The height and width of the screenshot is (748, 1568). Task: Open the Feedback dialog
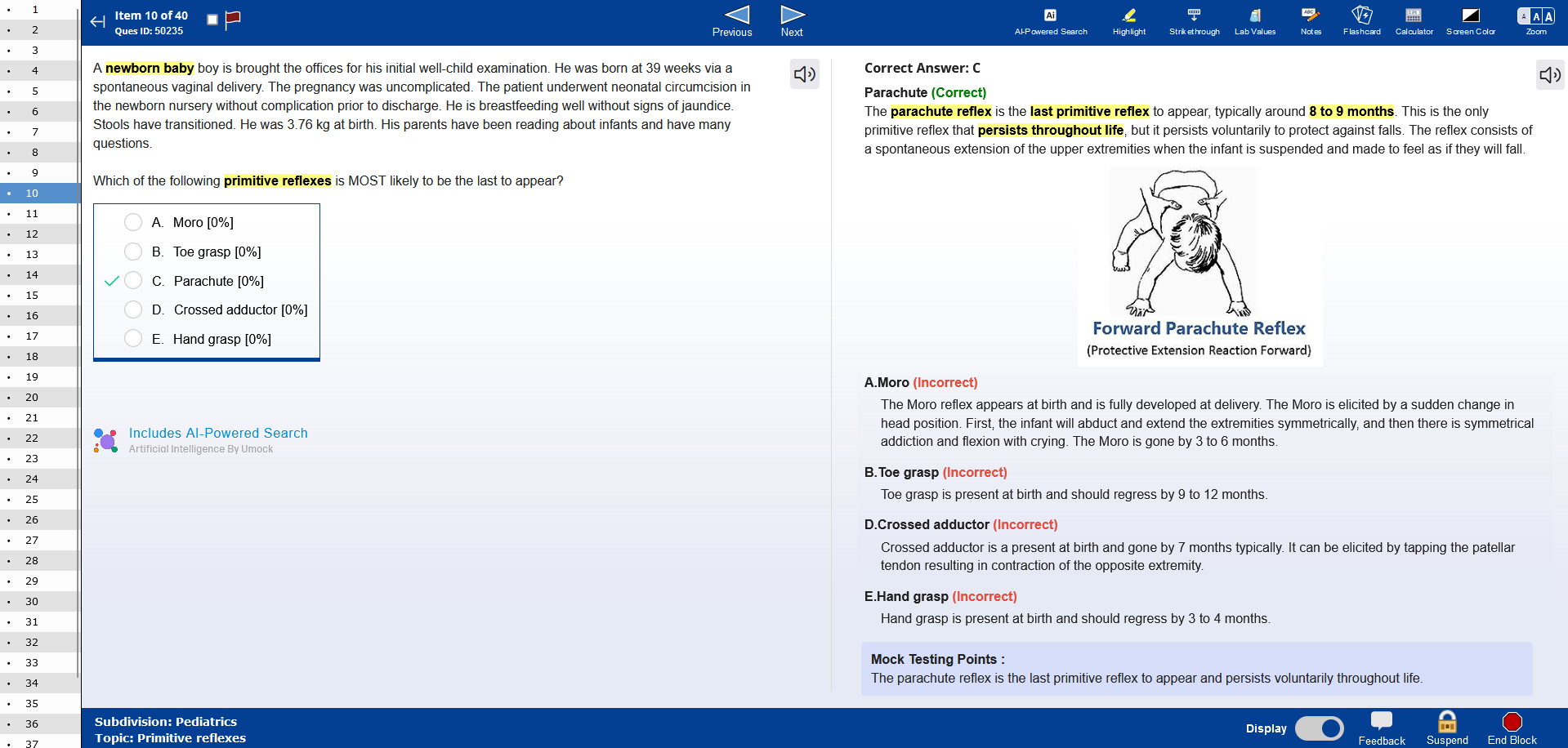tap(1382, 728)
